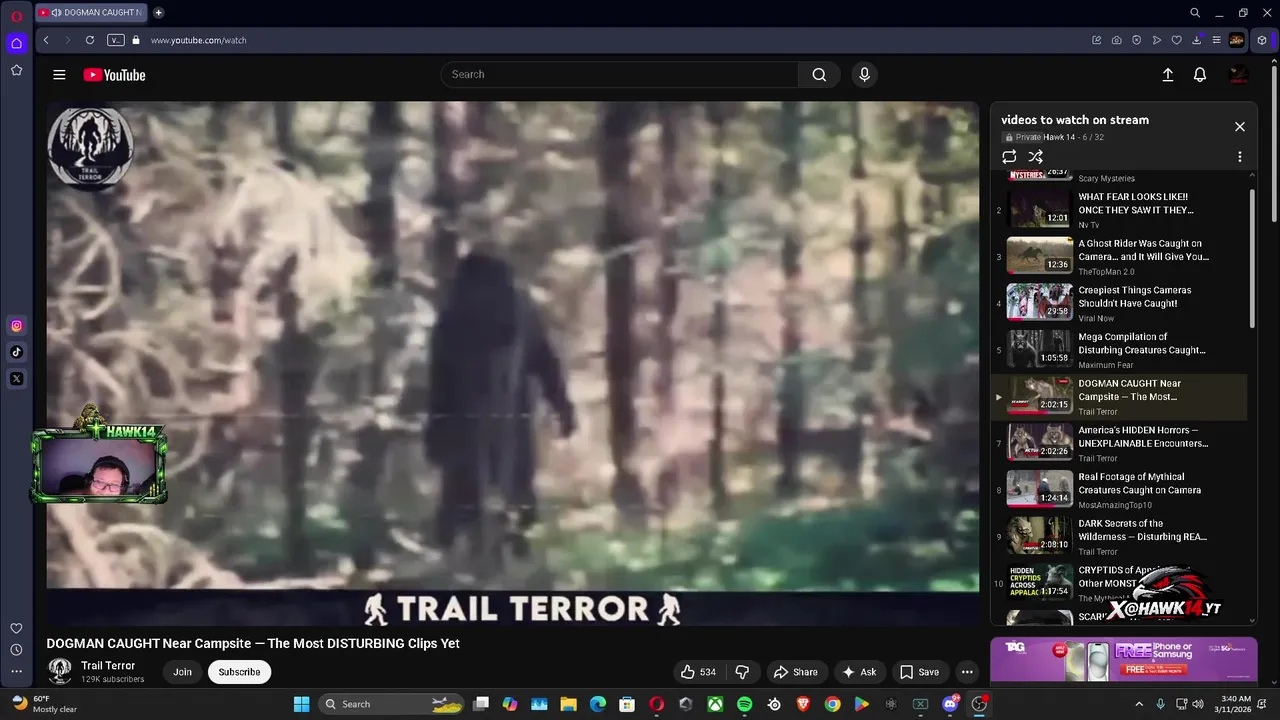The image size is (1280, 720).
Task: Play 'Mega Compilation of Disturbing Creatures Caught'
Action: pyautogui.click(x=1119, y=350)
